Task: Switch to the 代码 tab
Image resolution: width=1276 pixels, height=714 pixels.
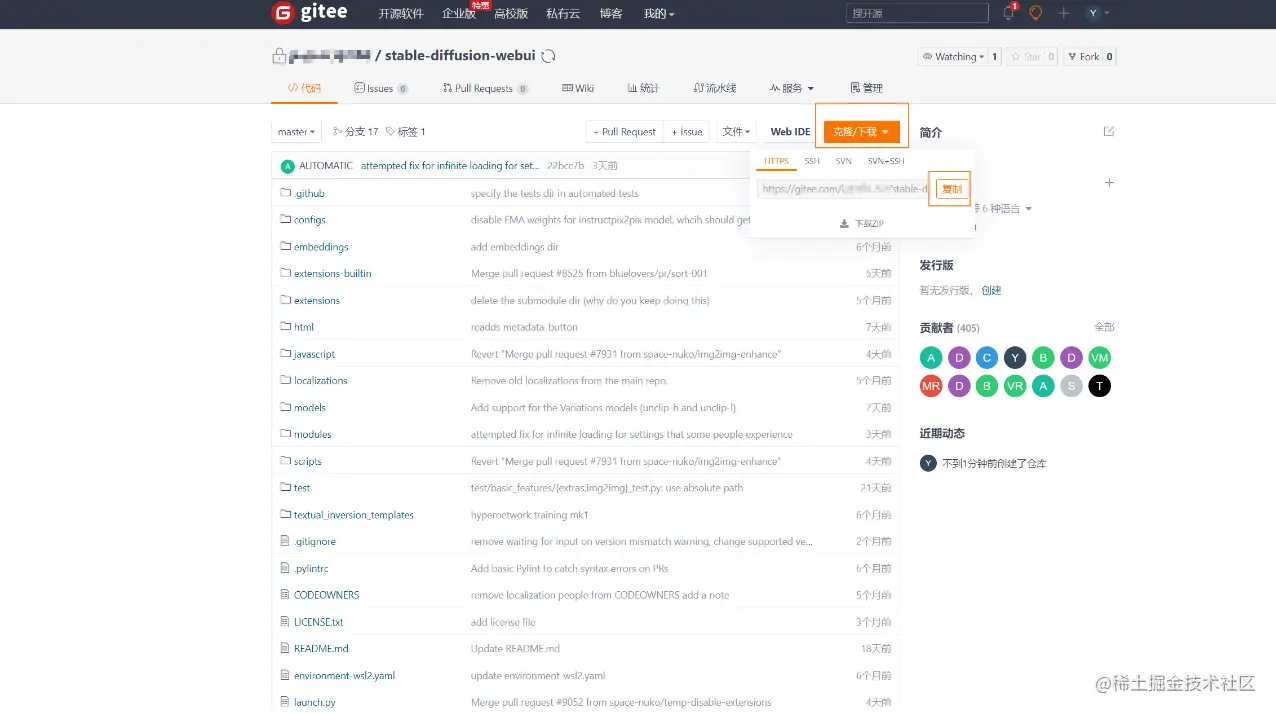Action: coord(305,88)
